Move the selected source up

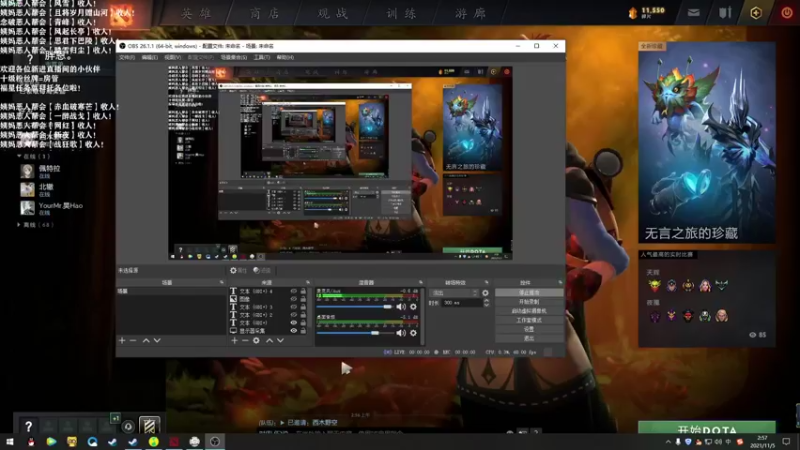(x=269, y=340)
